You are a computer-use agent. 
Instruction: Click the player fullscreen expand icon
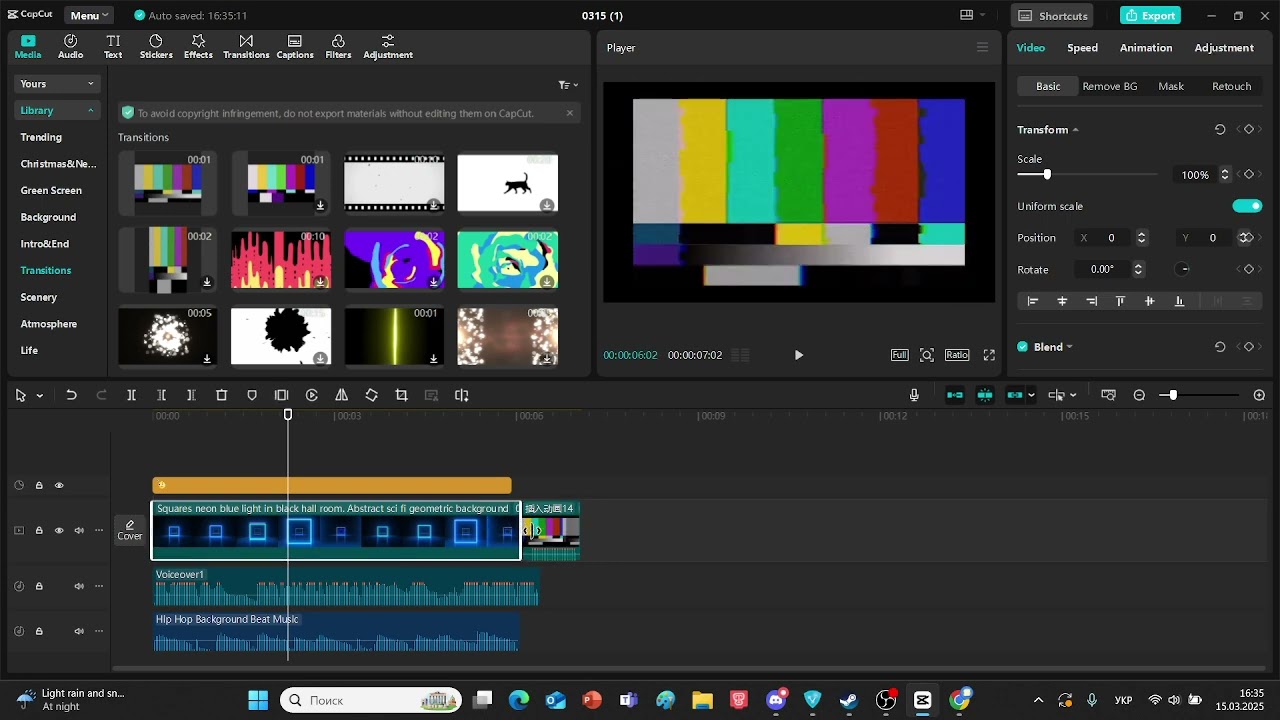click(x=989, y=355)
